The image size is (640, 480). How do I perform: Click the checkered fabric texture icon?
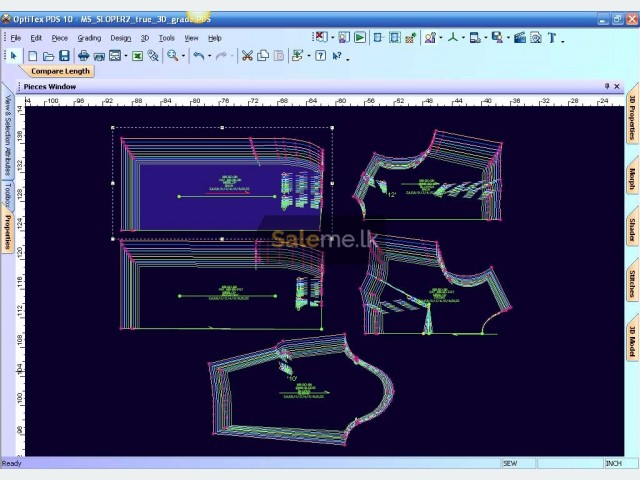coord(411,38)
